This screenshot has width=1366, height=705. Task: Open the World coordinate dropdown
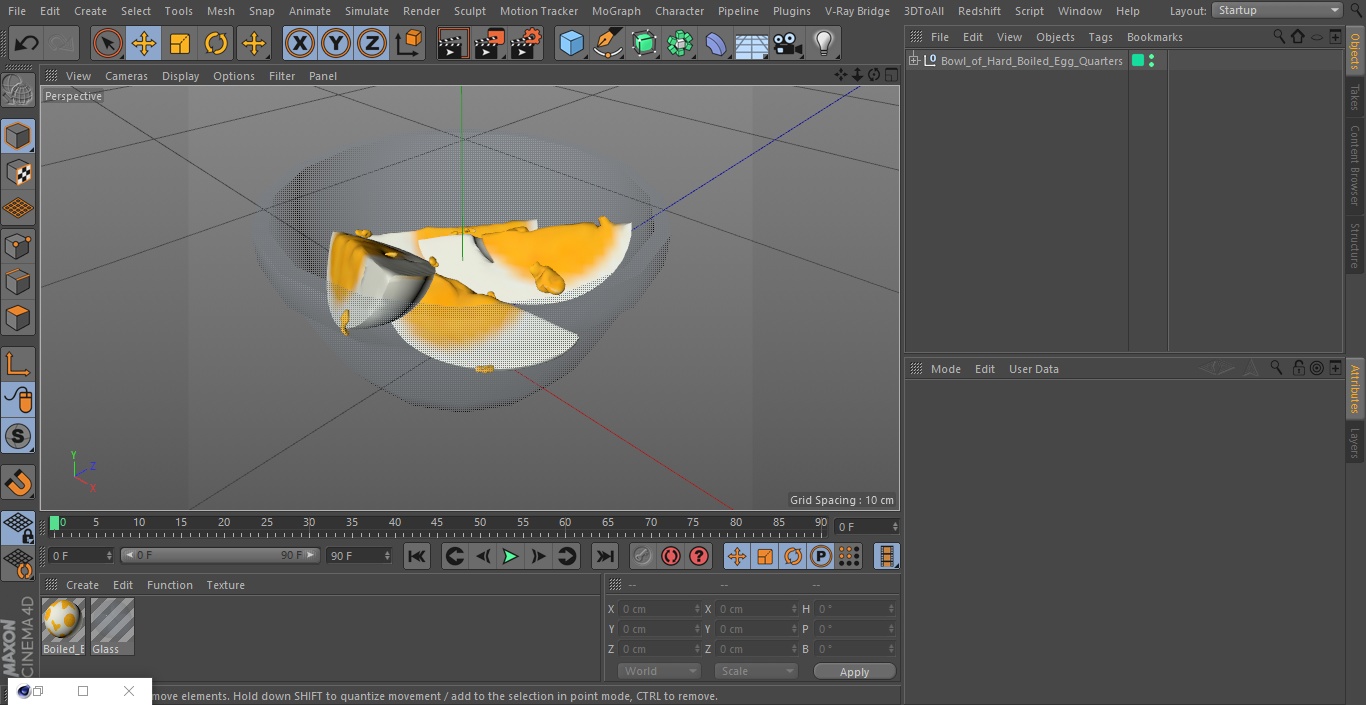pos(658,671)
